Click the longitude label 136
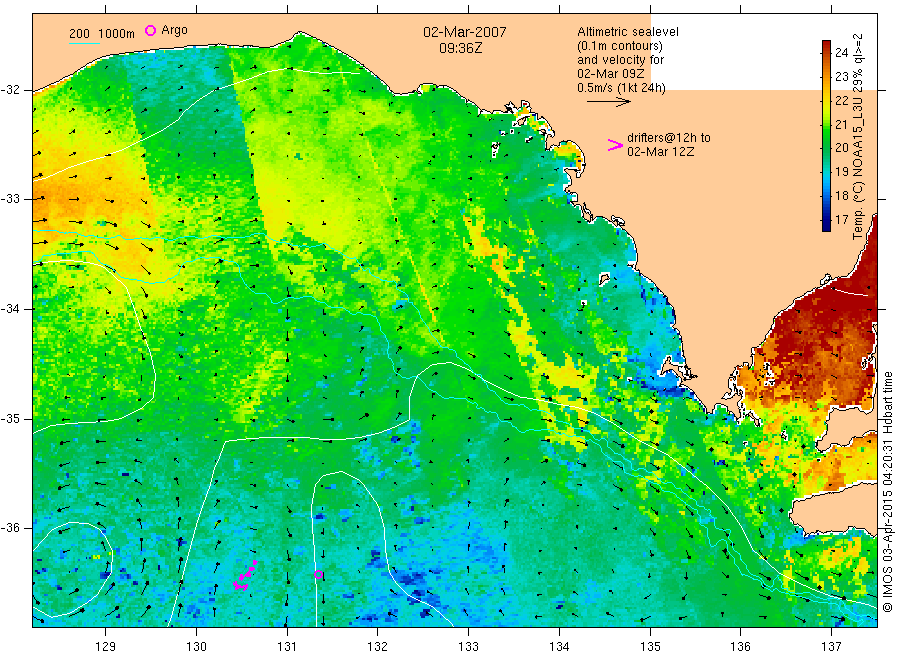Image resolution: width=900 pixels, height=660 pixels. 740,647
